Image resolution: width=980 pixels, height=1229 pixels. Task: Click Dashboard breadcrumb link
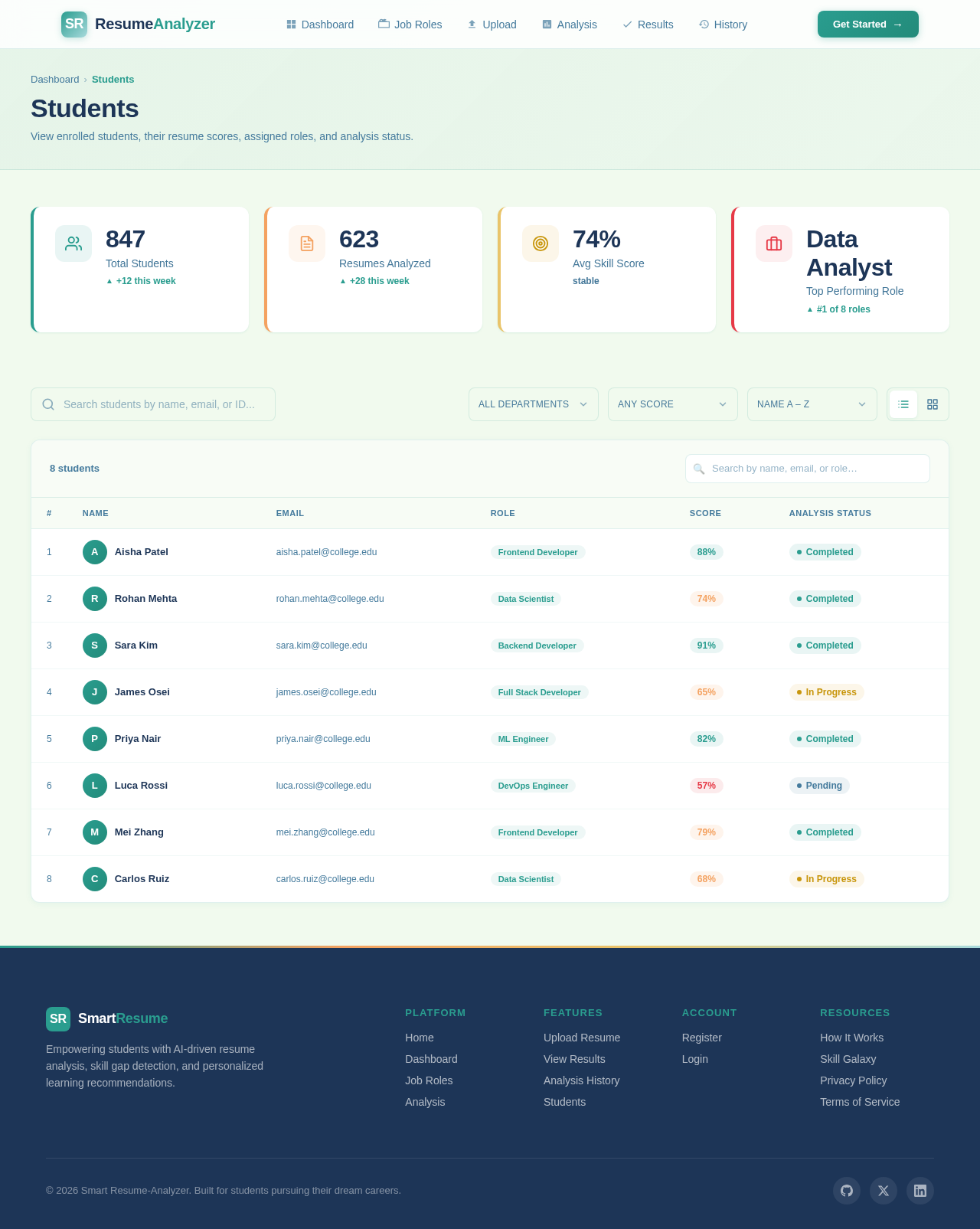(55, 80)
